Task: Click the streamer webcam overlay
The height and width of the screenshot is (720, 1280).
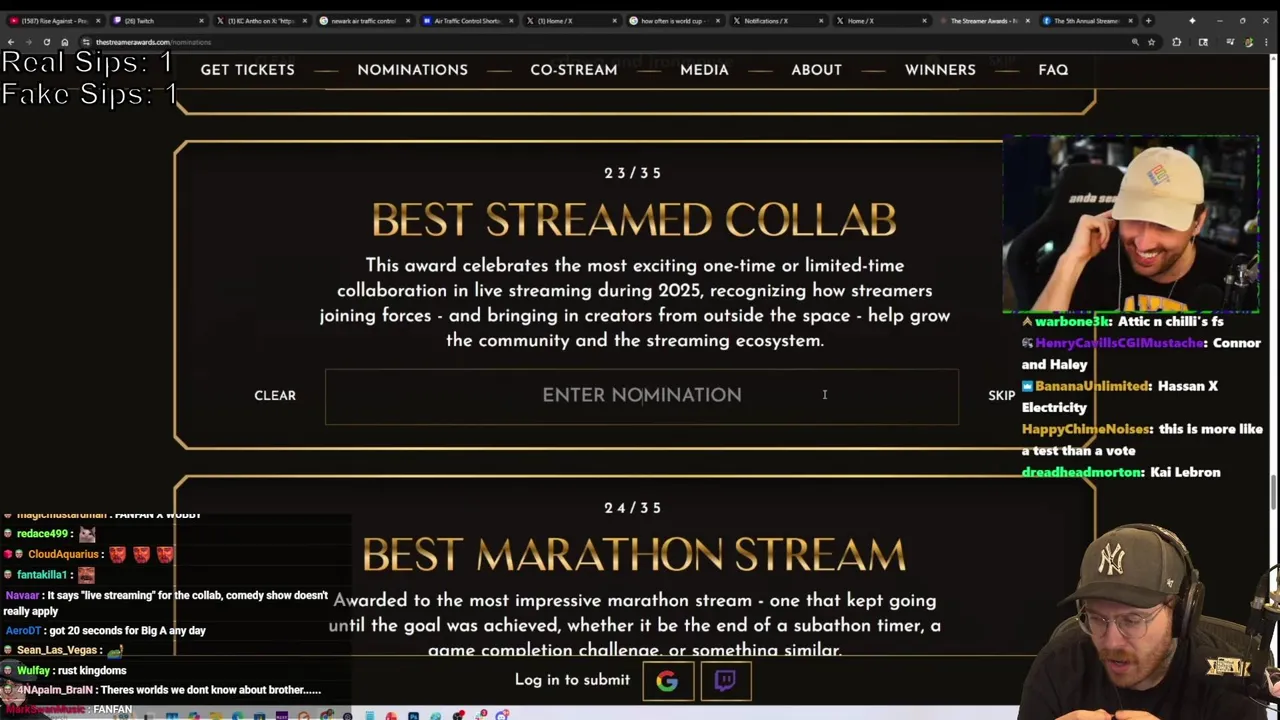Action: pyautogui.click(x=1131, y=225)
